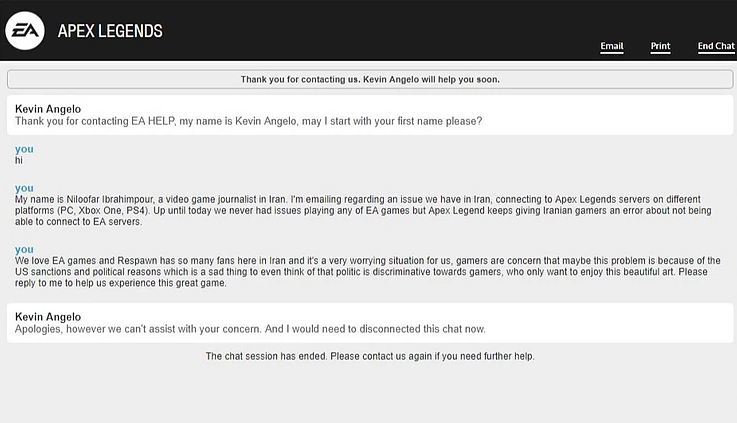
Task: Open the Print link
Action: pos(660,47)
